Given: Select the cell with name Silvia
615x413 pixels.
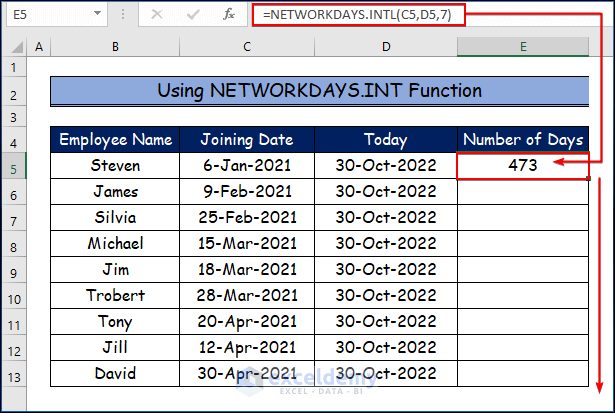Looking at the screenshot, I should (115, 217).
